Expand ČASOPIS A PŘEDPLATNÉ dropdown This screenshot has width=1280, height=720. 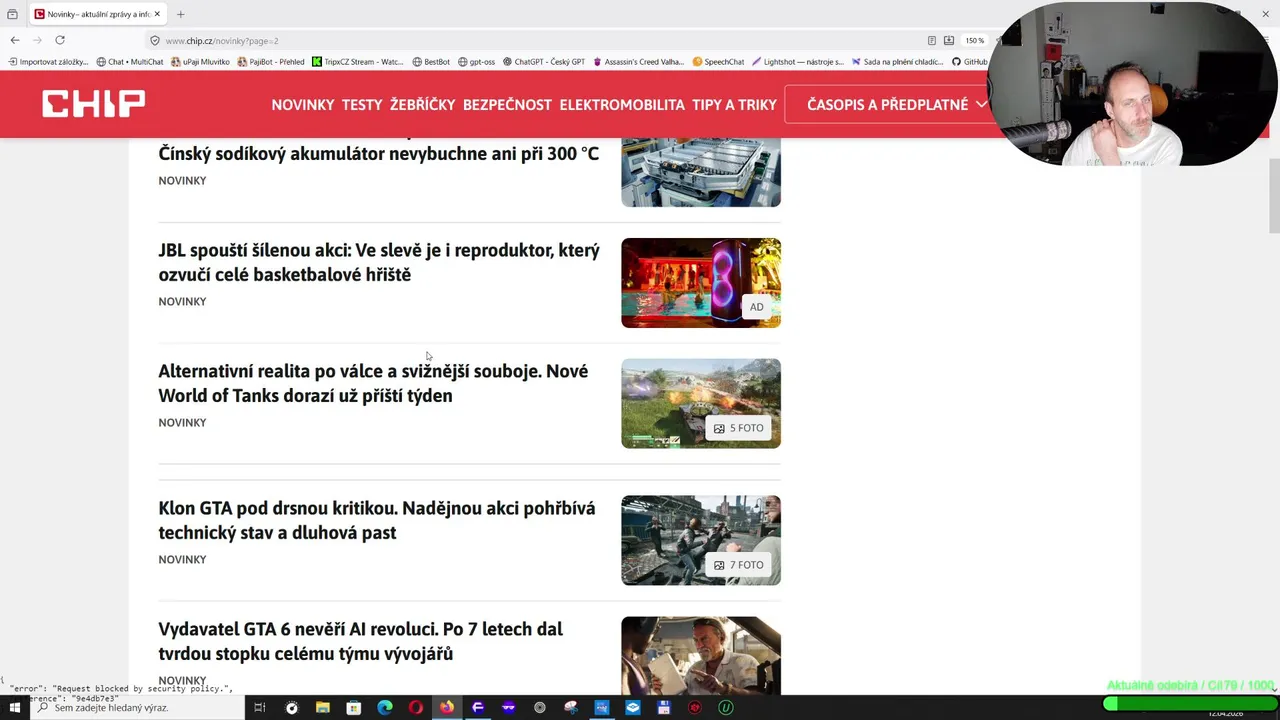coord(890,104)
